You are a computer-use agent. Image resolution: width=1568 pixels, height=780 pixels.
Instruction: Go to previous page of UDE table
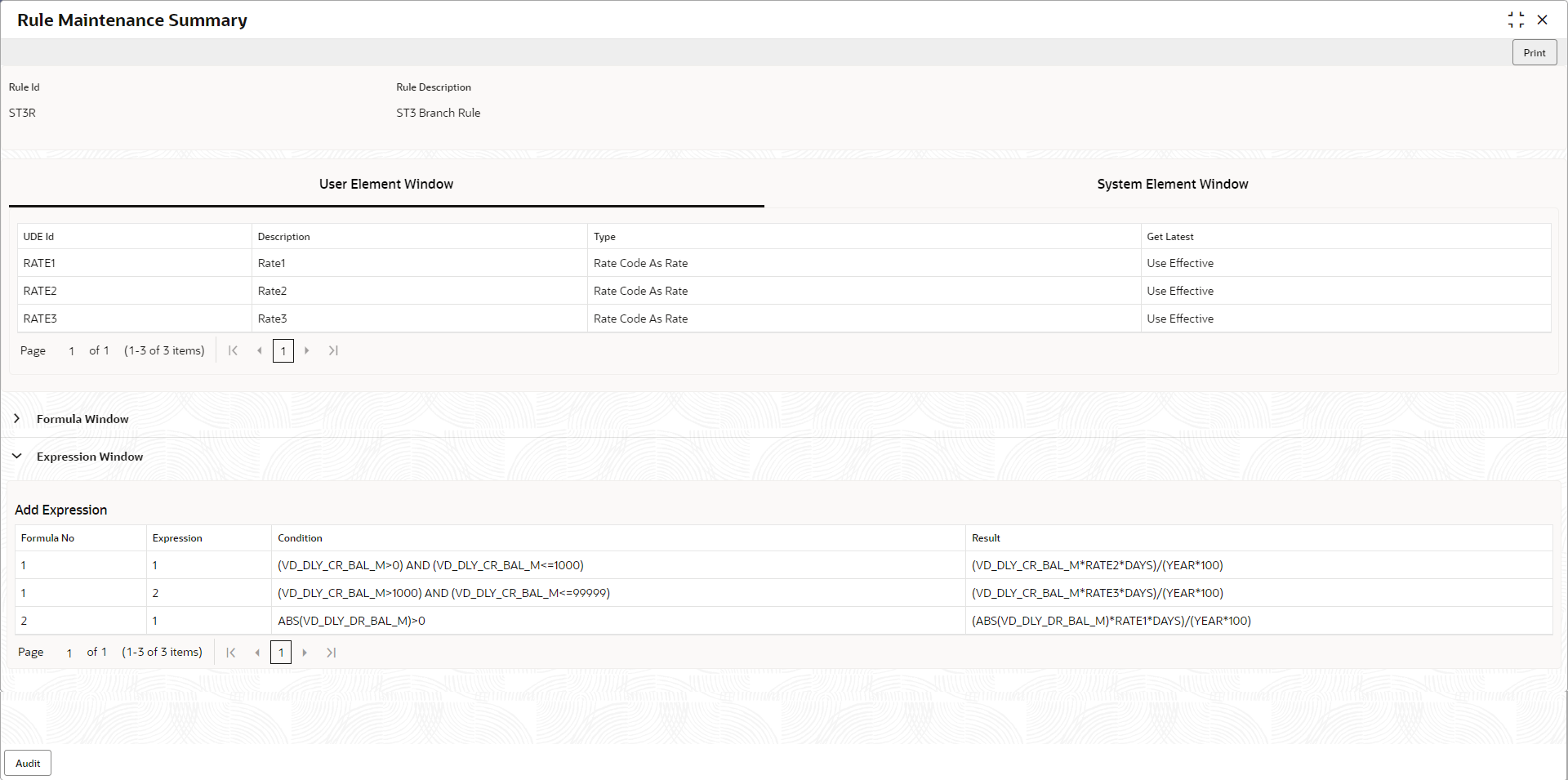pyautogui.click(x=259, y=350)
